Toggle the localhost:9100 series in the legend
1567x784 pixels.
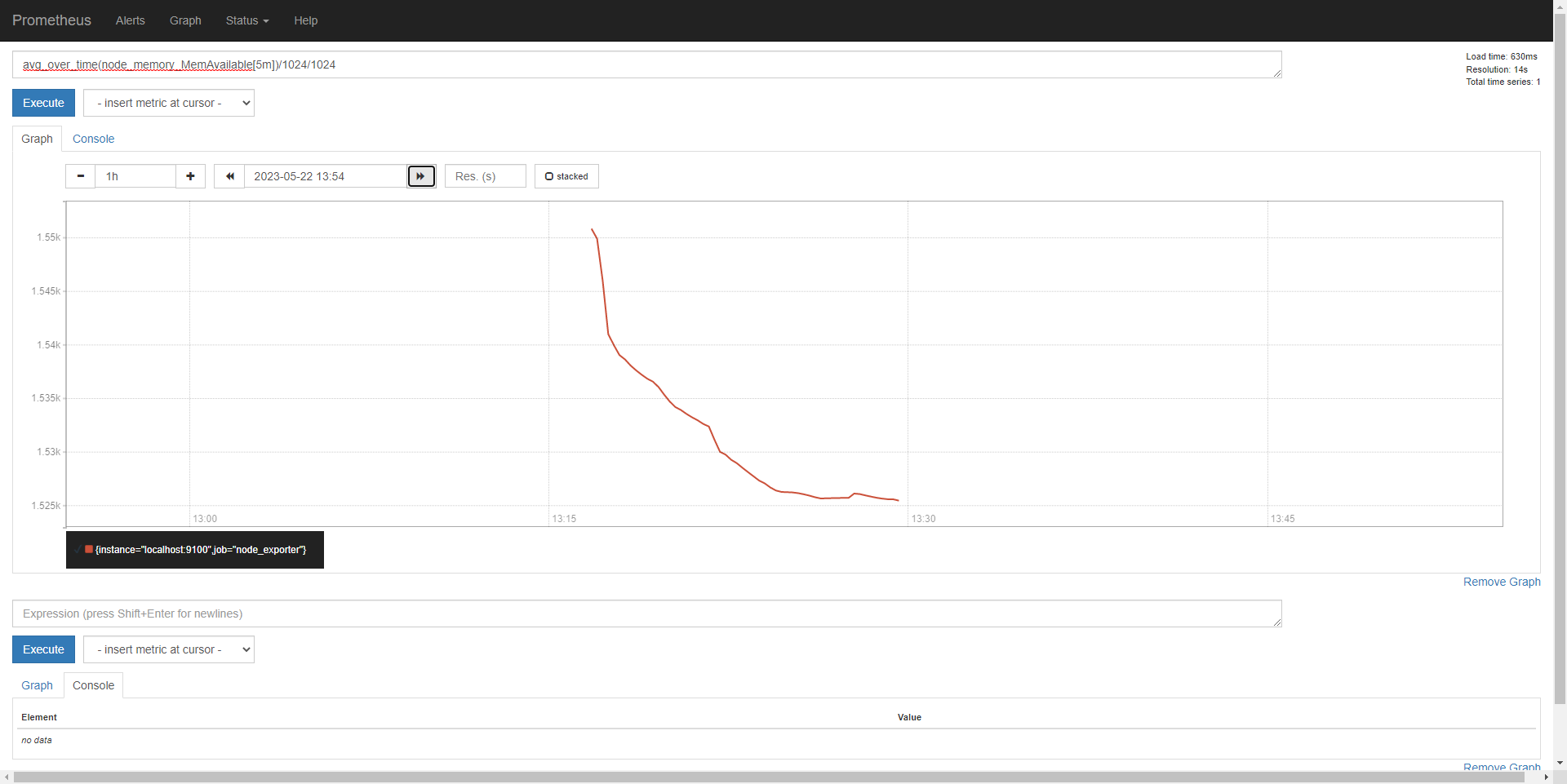tap(200, 550)
